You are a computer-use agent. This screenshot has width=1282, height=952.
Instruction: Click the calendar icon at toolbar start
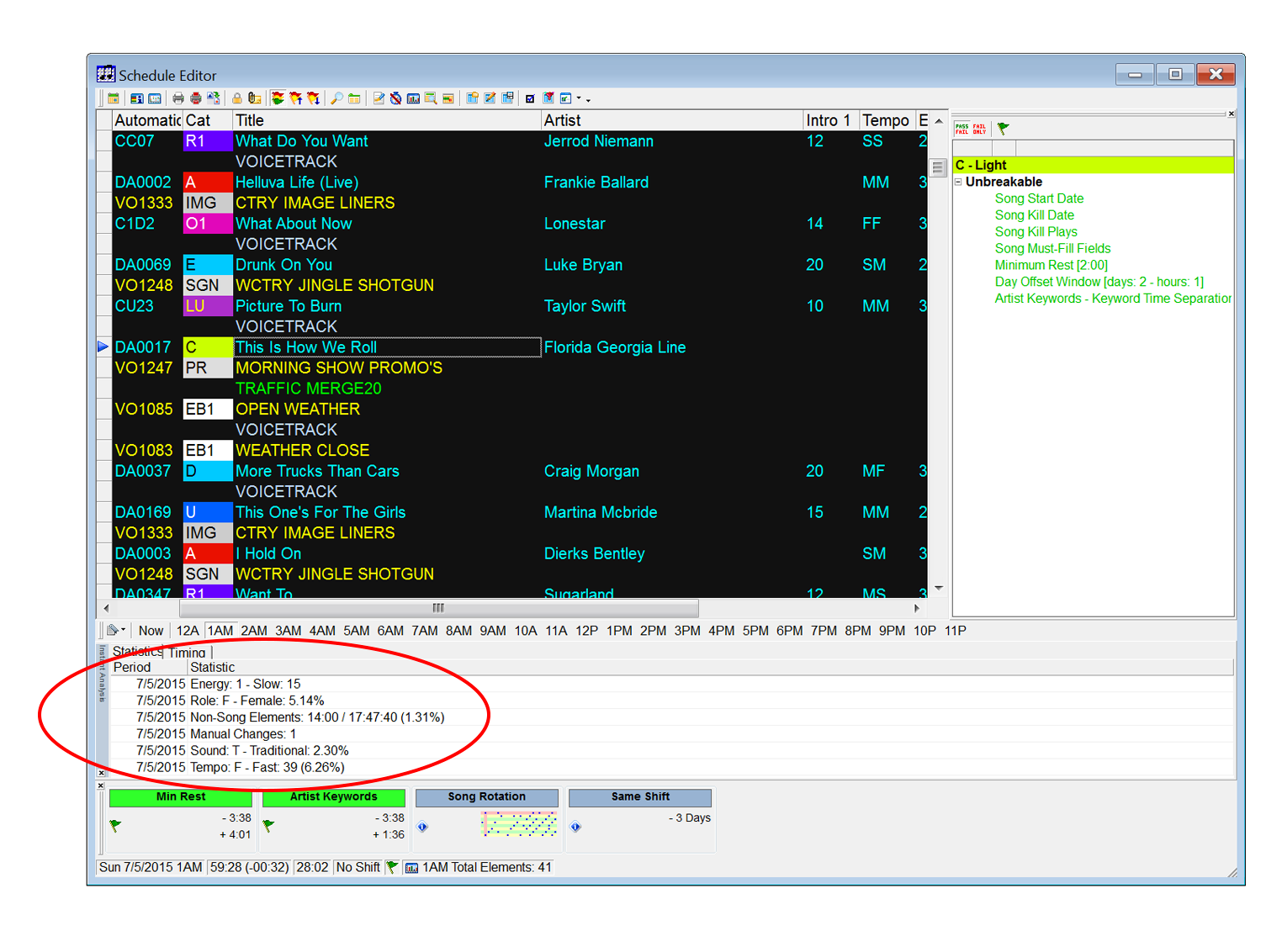coord(114,98)
